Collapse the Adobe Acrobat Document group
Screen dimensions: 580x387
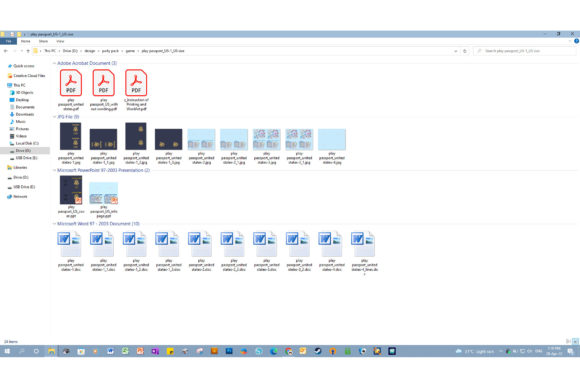54,63
